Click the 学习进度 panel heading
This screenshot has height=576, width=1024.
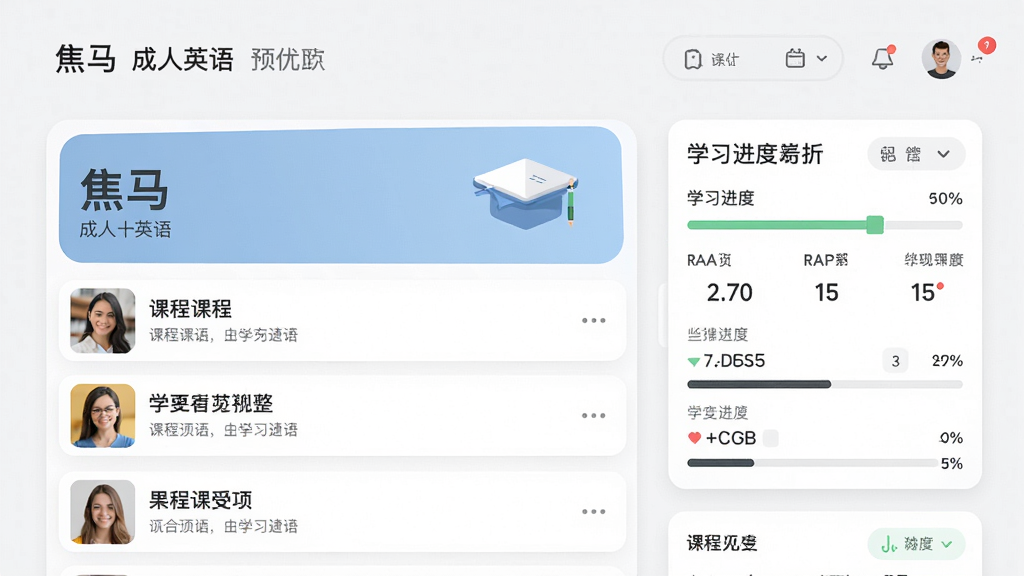[x=754, y=154]
